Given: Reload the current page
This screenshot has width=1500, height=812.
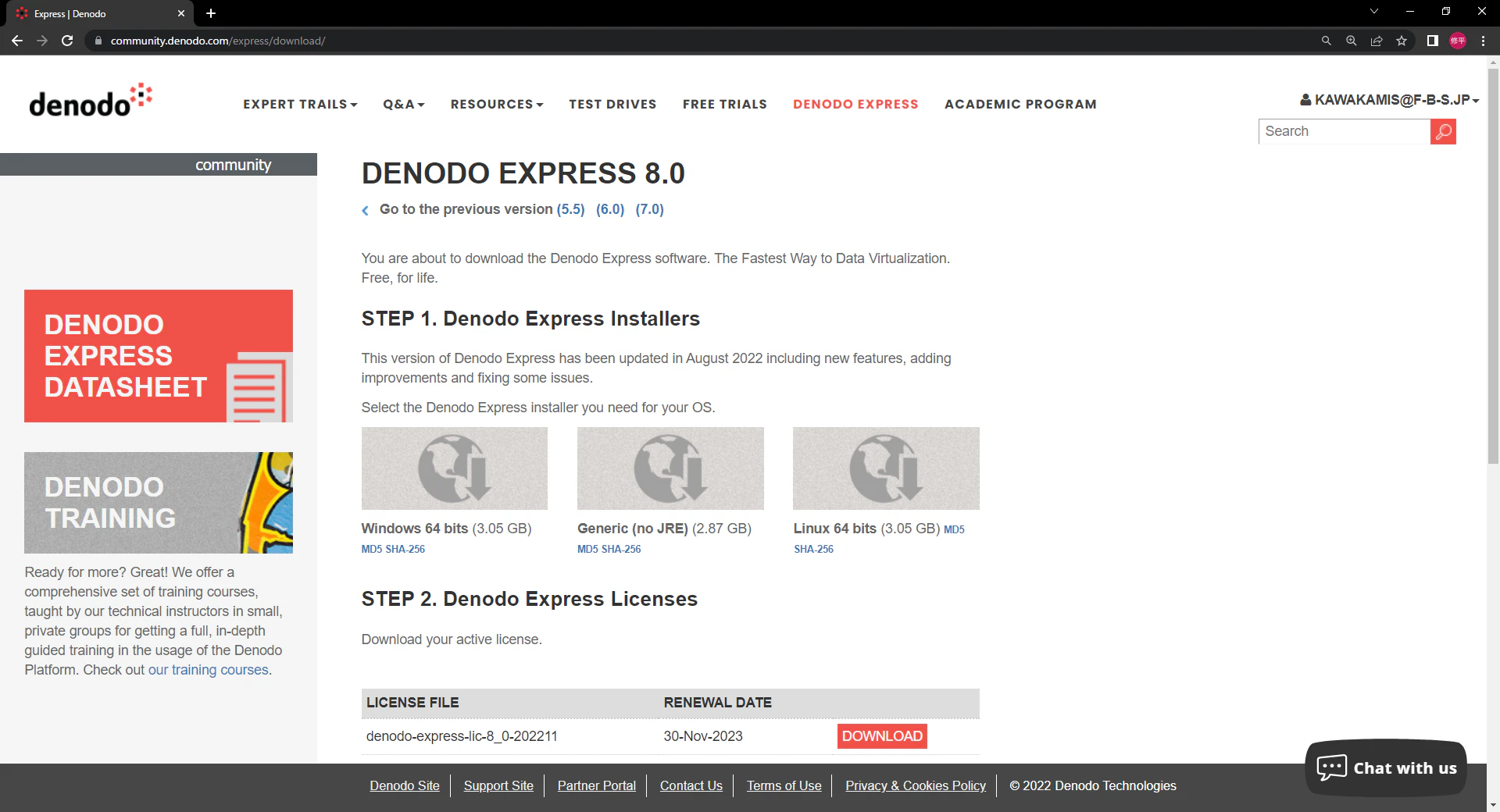Looking at the screenshot, I should coord(67,41).
